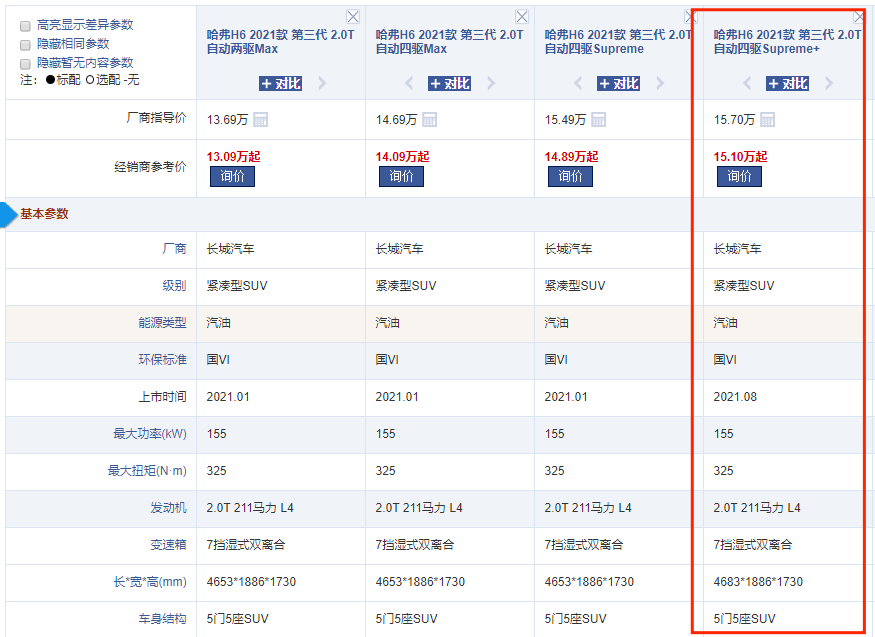Image resolution: width=875 pixels, height=637 pixels.
Task: Click 询价 button under 14.09万起
Action: coord(402,176)
